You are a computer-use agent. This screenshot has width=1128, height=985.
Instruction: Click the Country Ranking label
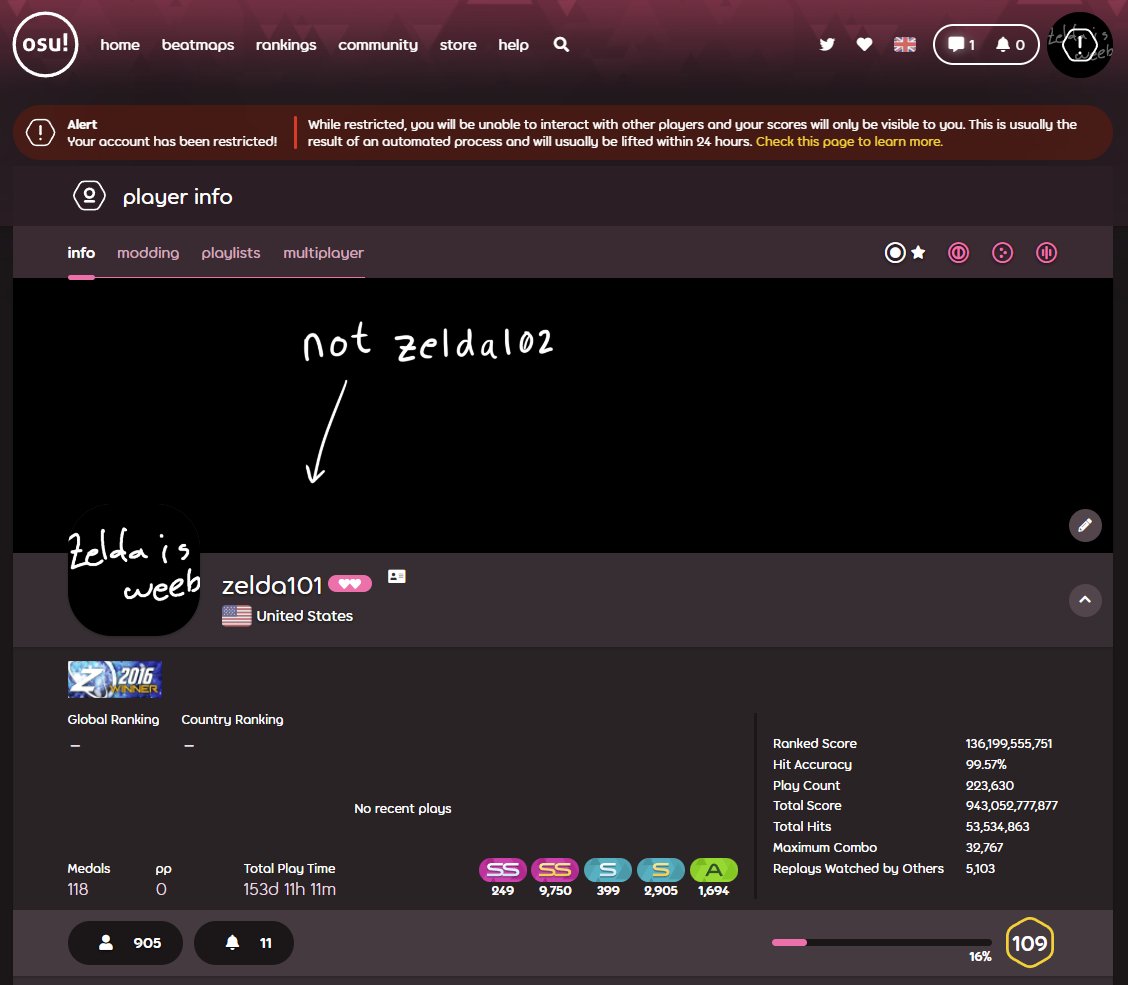pos(232,720)
